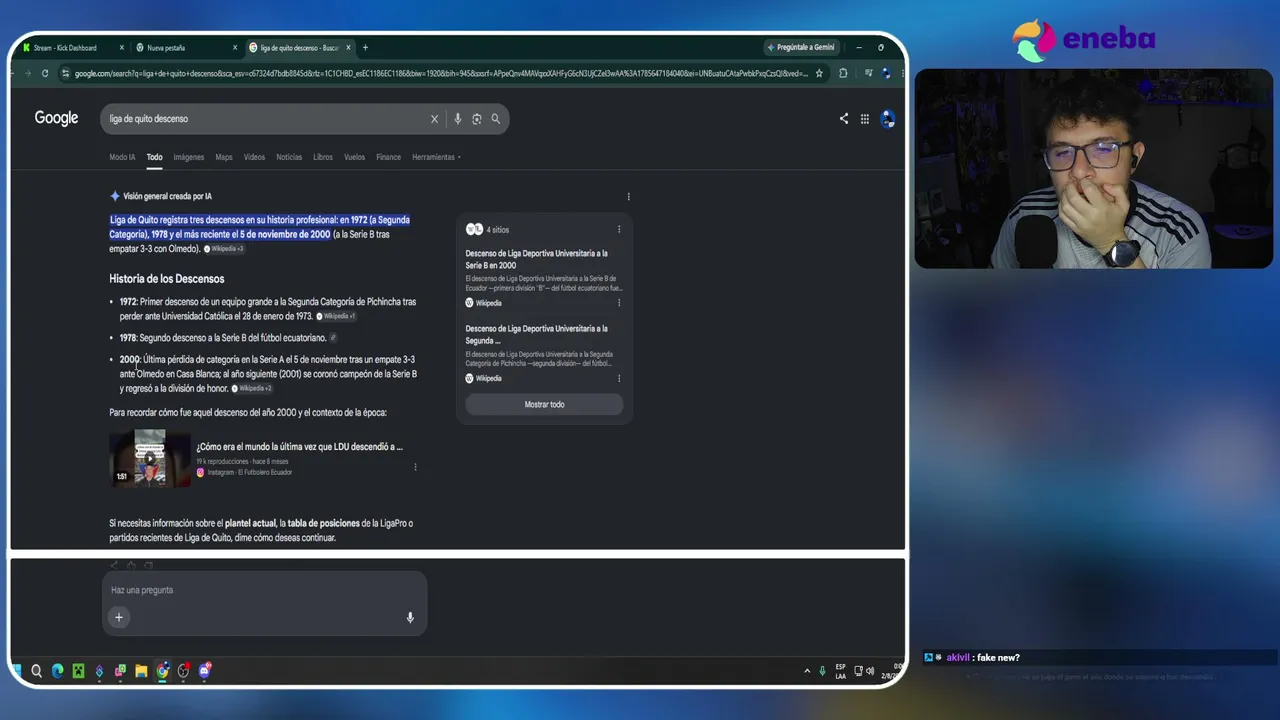Click the plus button in the question box
Image resolution: width=1280 pixels, height=720 pixels.
[118, 617]
